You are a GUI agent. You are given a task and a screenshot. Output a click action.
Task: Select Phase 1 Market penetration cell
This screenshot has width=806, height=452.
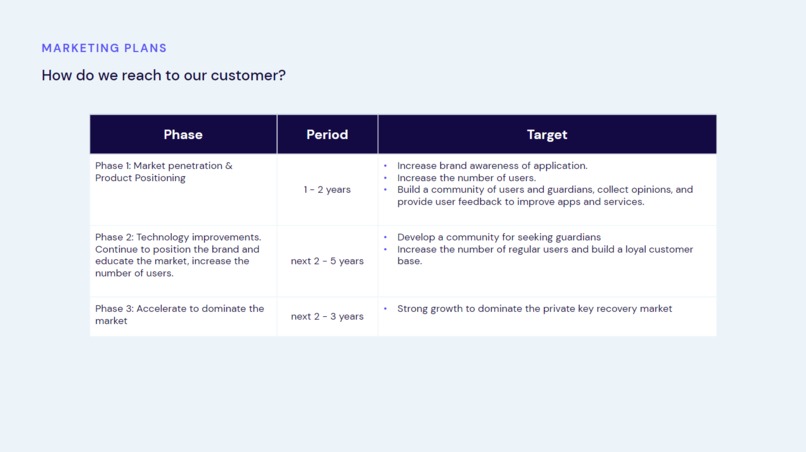tap(183, 190)
